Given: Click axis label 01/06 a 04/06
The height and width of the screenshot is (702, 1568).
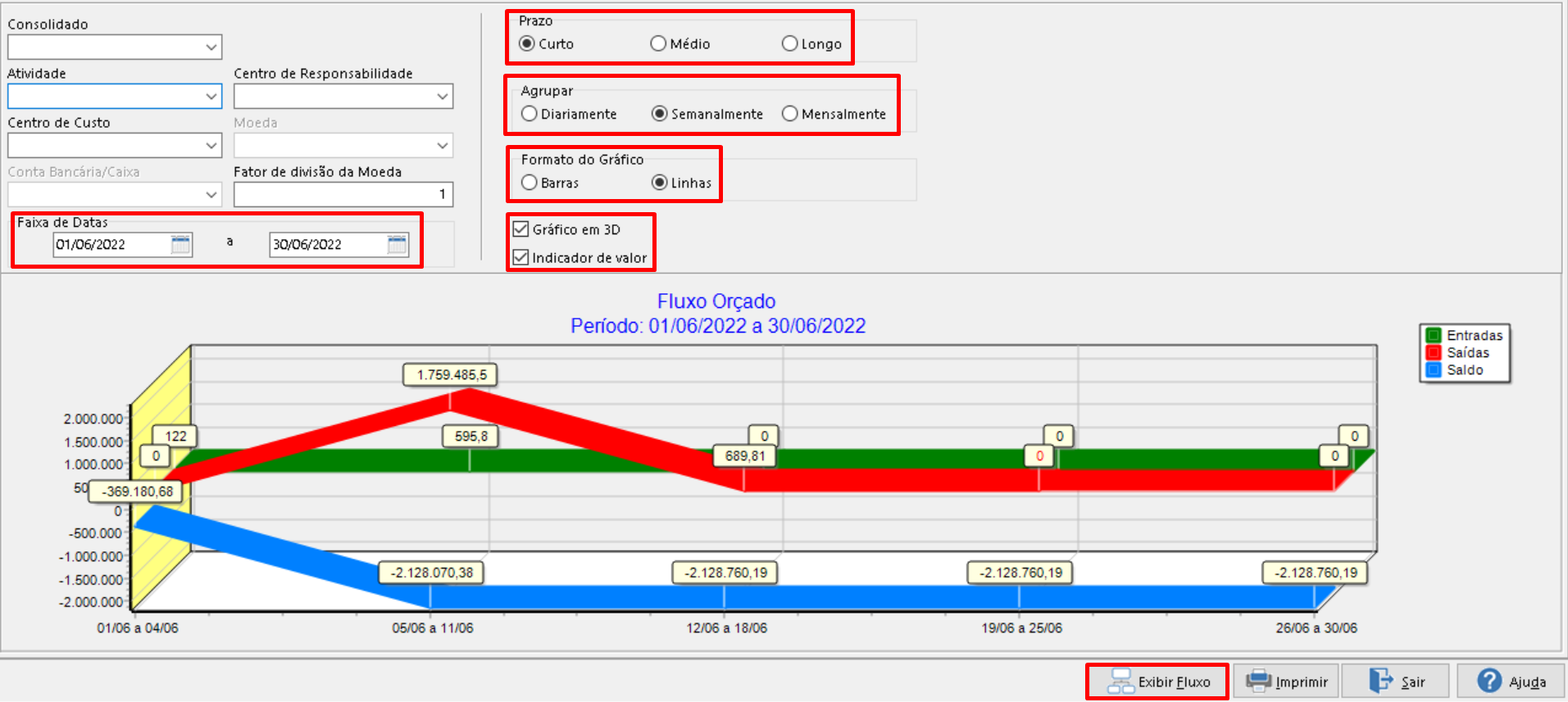Looking at the screenshot, I should tap(138, 628).
